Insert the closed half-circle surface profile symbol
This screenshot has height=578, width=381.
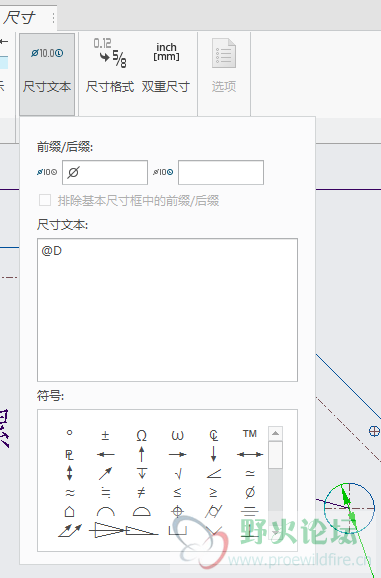coord(141,512)
